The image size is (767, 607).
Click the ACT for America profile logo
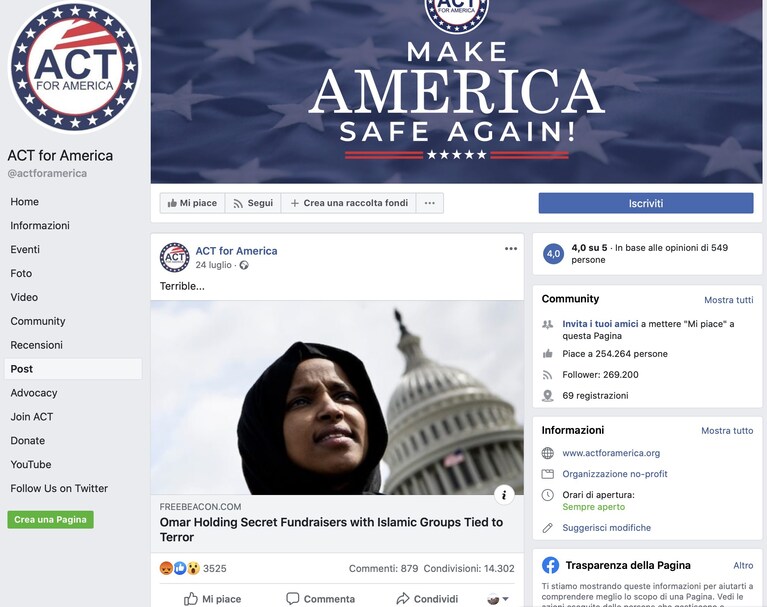click(x=74, y=67)
